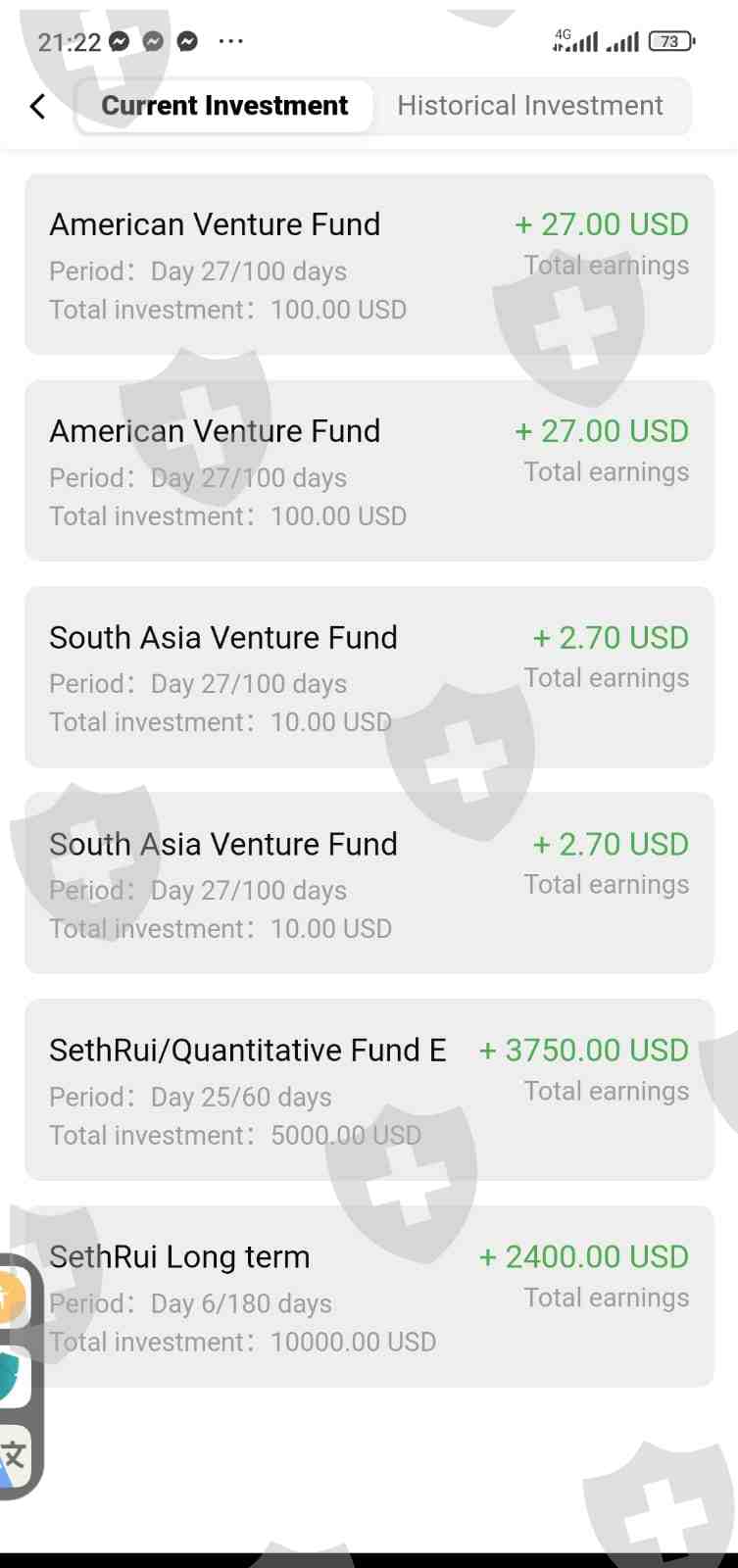The image size is (738, 1568).
Task: Tap the +2400.00 USD total earnings
Action: click(584, 1257)
